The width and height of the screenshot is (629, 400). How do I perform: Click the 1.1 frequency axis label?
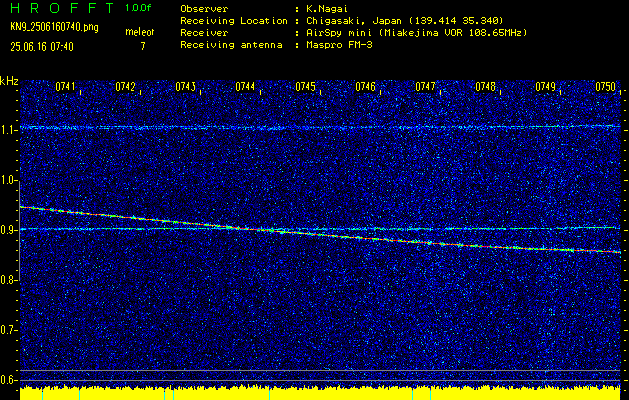8,130
